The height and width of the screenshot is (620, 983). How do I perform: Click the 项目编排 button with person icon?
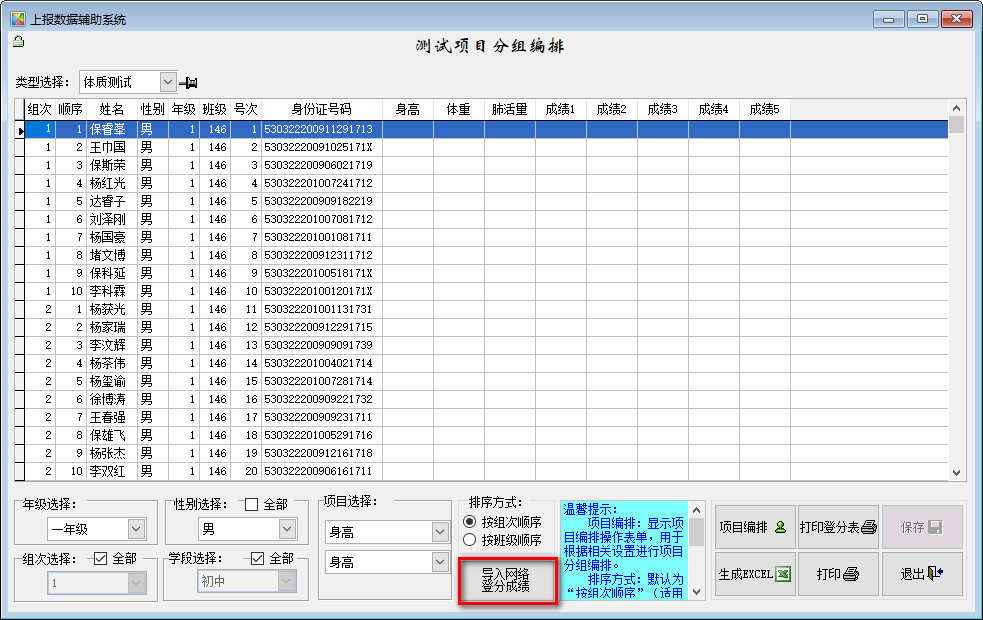point(754,527)
